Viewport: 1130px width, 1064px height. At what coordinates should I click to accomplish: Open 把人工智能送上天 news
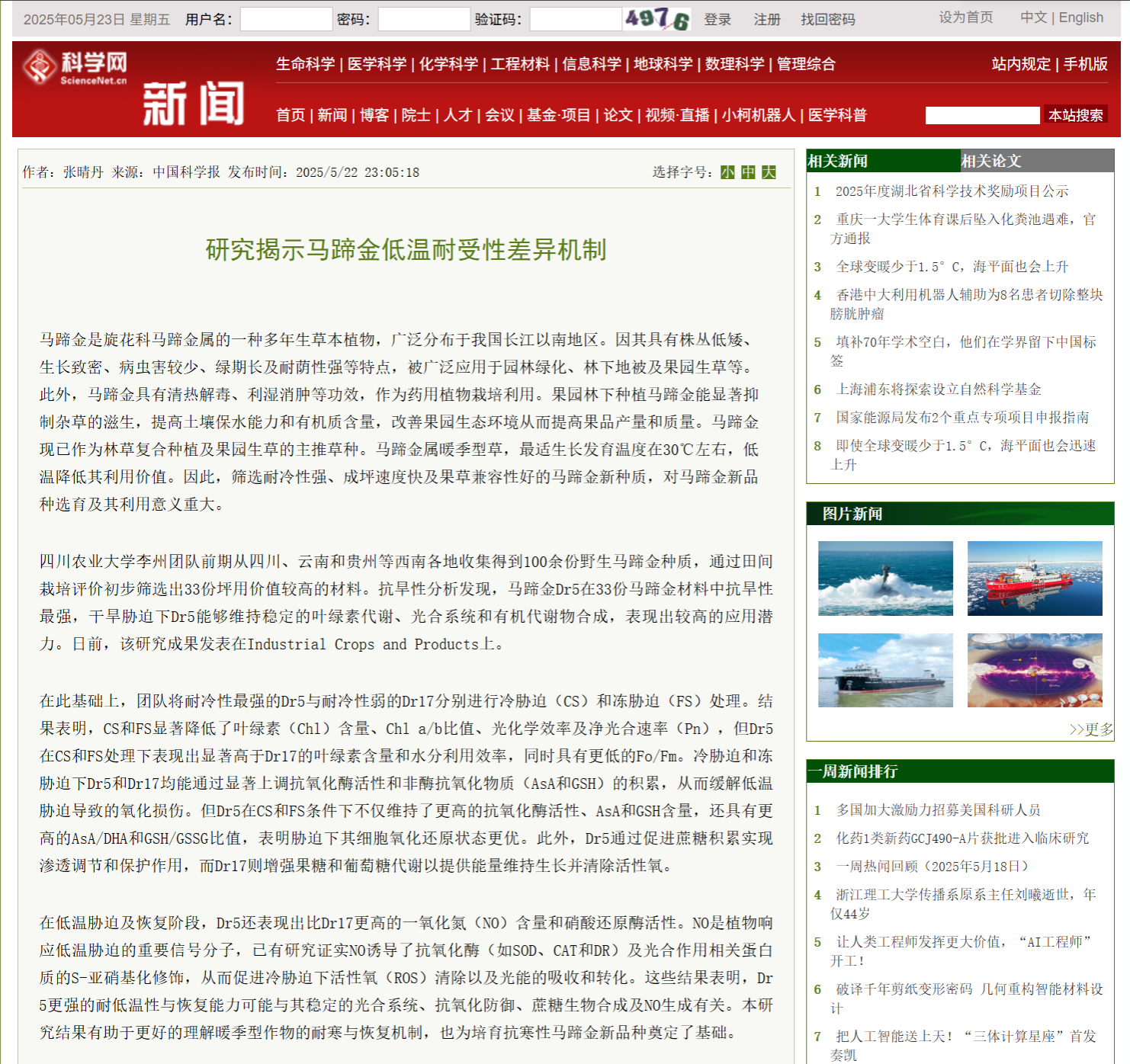[964, 1046]
